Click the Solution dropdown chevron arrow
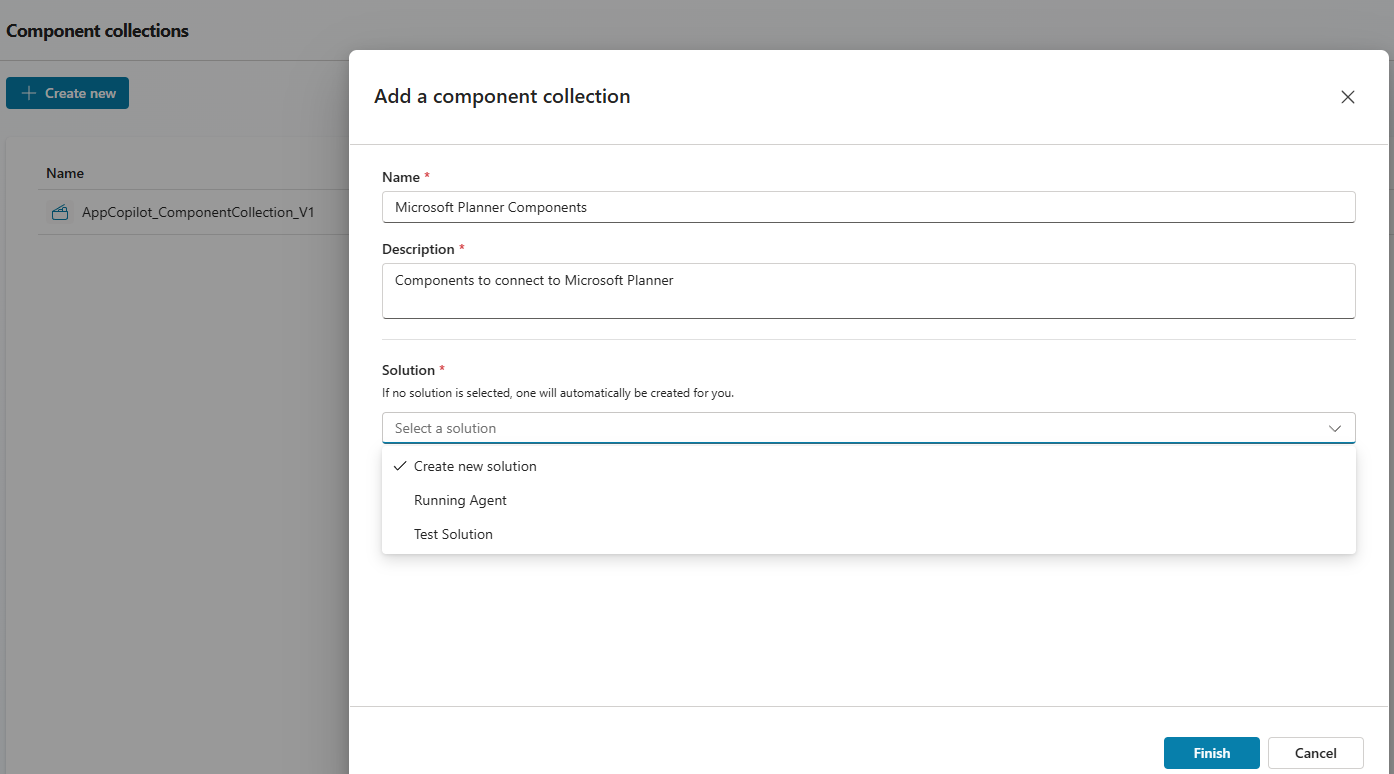This screenshot has width=1394, height=774. [1334, 428]
